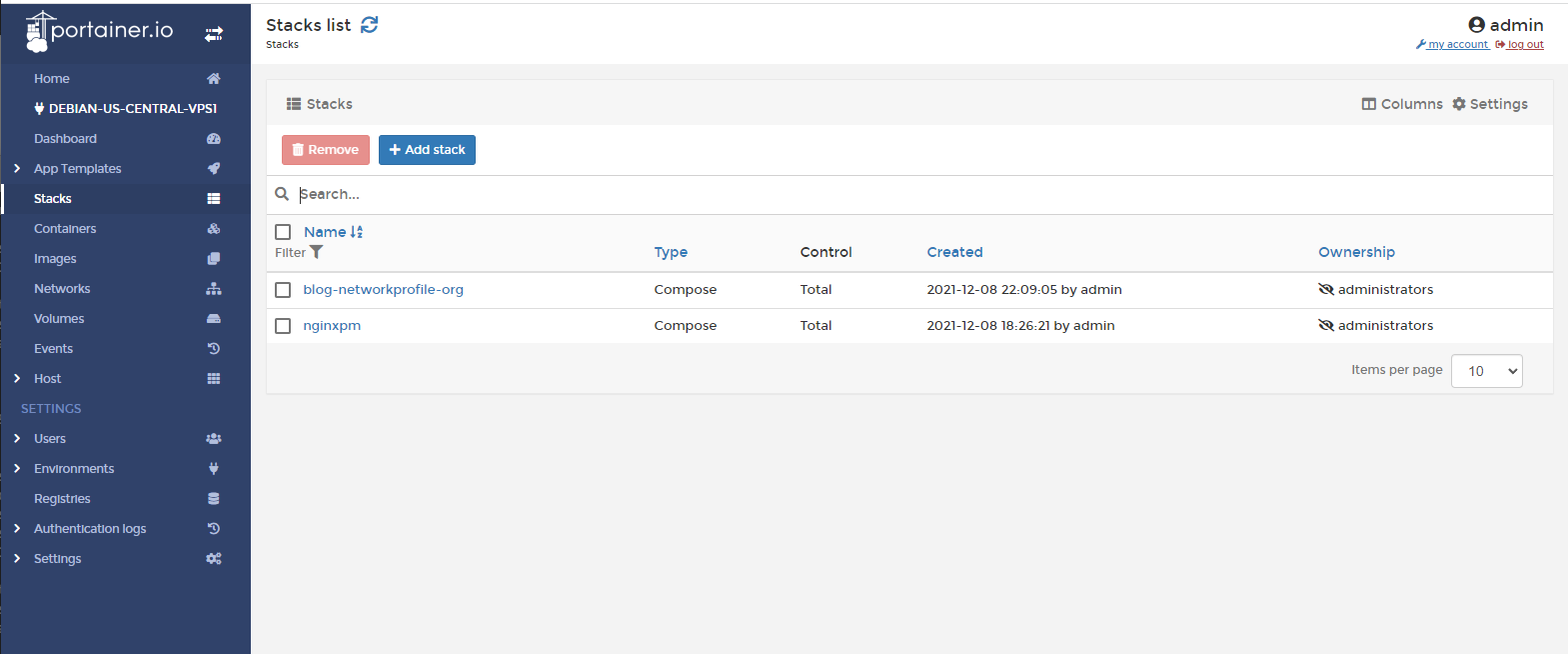Refresh the Stacks list with the reload icon
Viewport: 1568px width, 654px height.
point(370,25)
